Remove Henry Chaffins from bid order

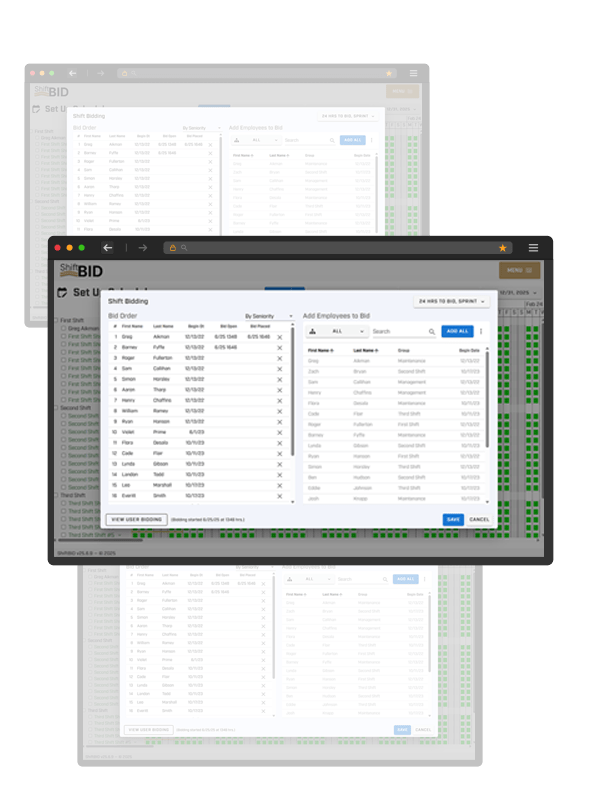280,401
